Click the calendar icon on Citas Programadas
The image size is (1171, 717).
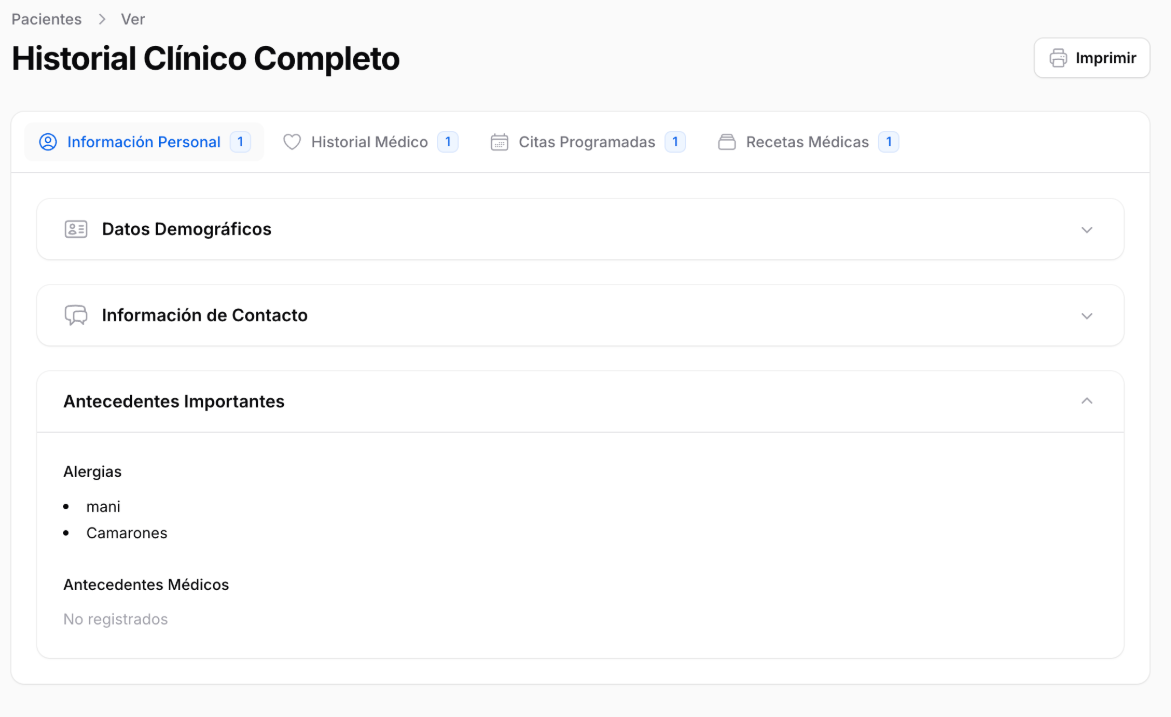click(499, 142)
